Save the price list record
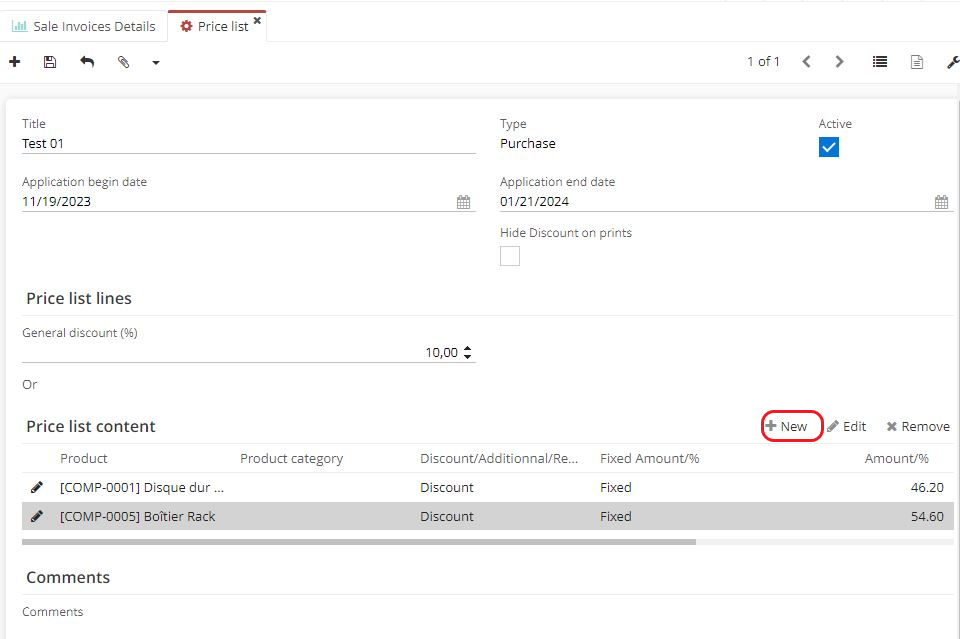960x639 pixels. tap(50, 62)
